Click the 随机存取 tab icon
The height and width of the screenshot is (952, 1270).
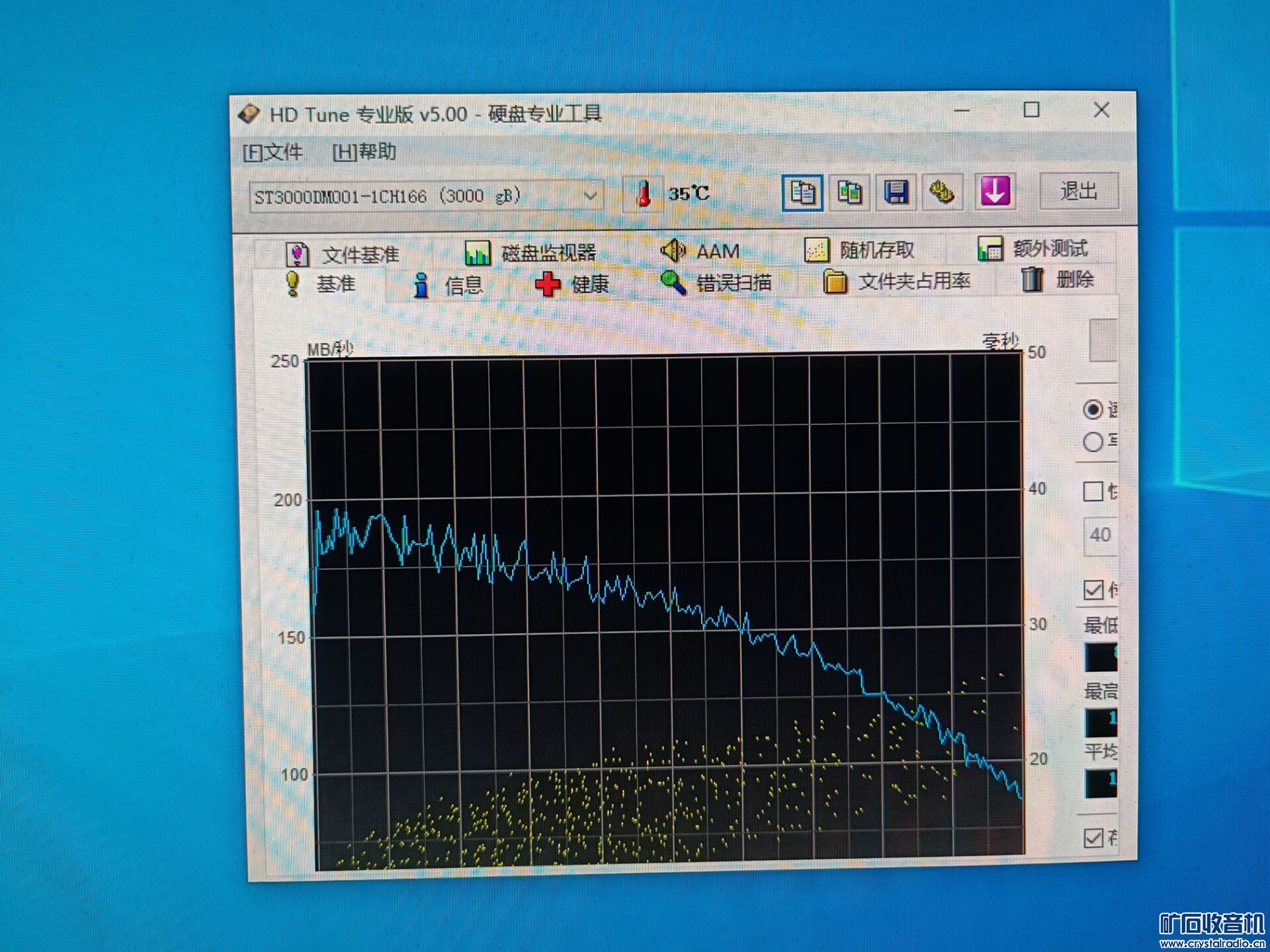pyautogui.click(x=816, y=250)
